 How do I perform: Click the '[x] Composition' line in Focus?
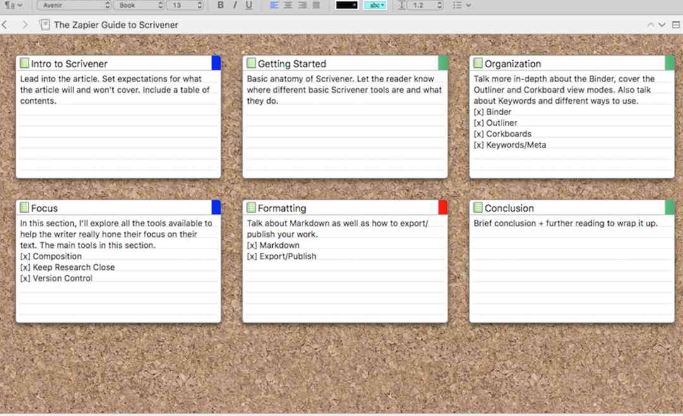[51, 256]
